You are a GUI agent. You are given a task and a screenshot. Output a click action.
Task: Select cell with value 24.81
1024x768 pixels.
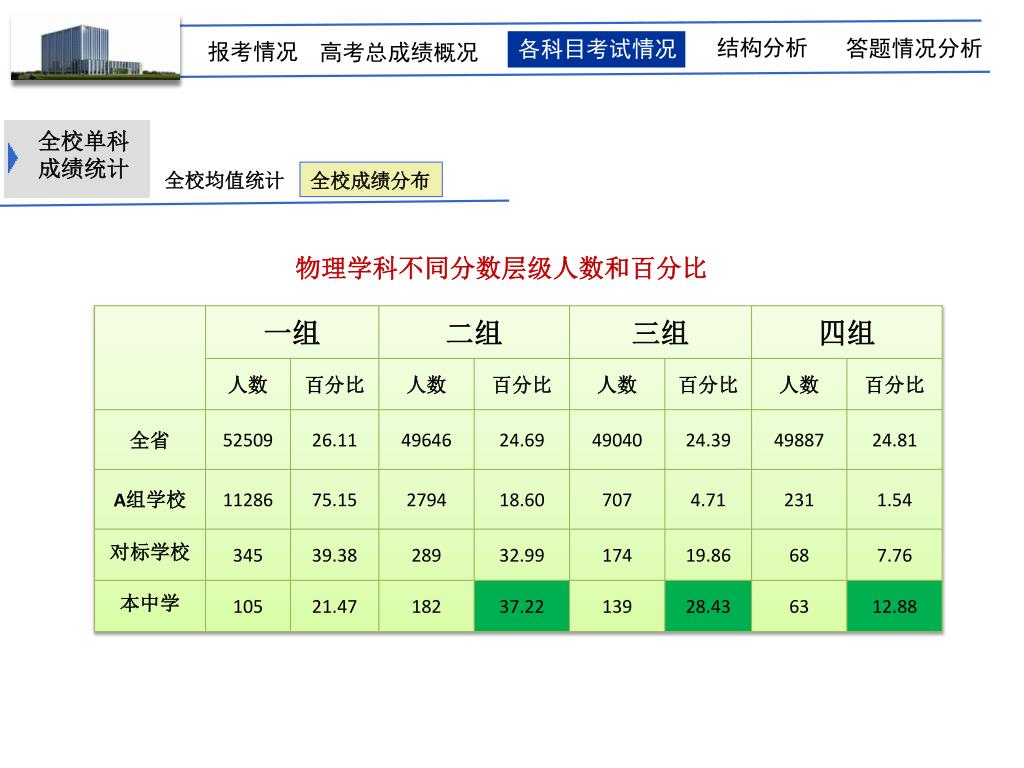(x=895, y=440)
